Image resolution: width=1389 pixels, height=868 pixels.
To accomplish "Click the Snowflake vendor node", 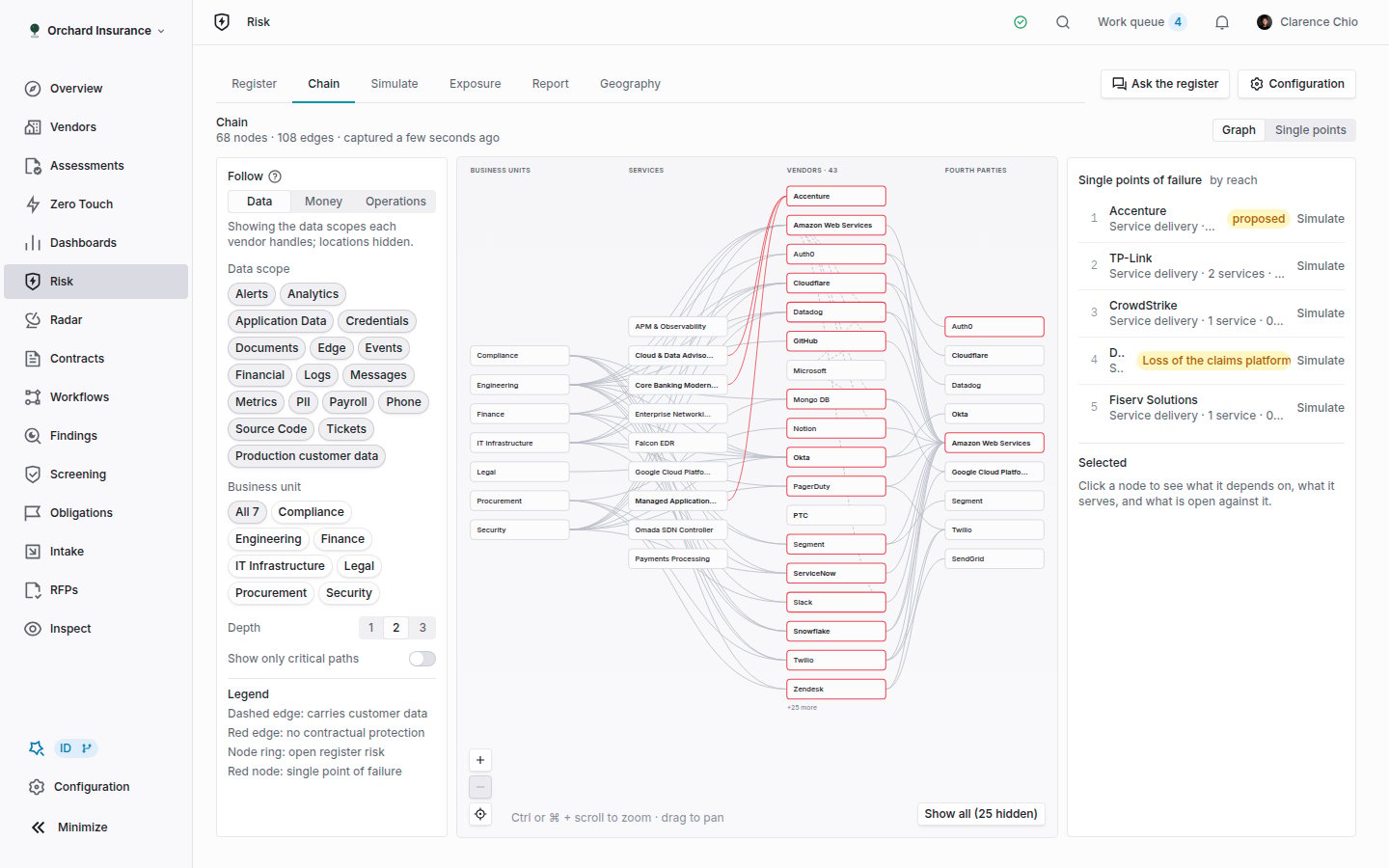I will click(x=836, y=632).
